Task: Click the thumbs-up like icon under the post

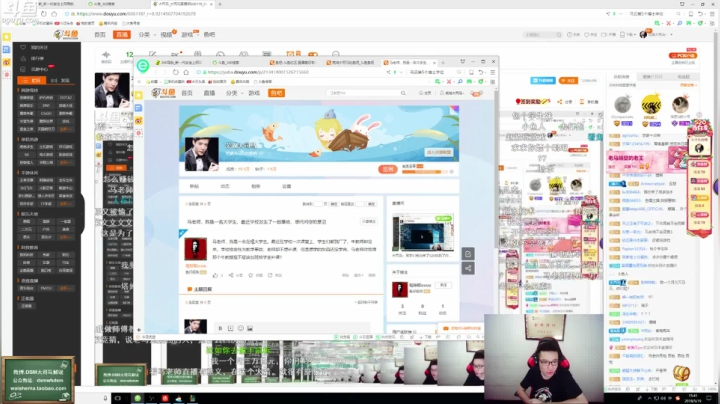Action: (x=215, y=275)
